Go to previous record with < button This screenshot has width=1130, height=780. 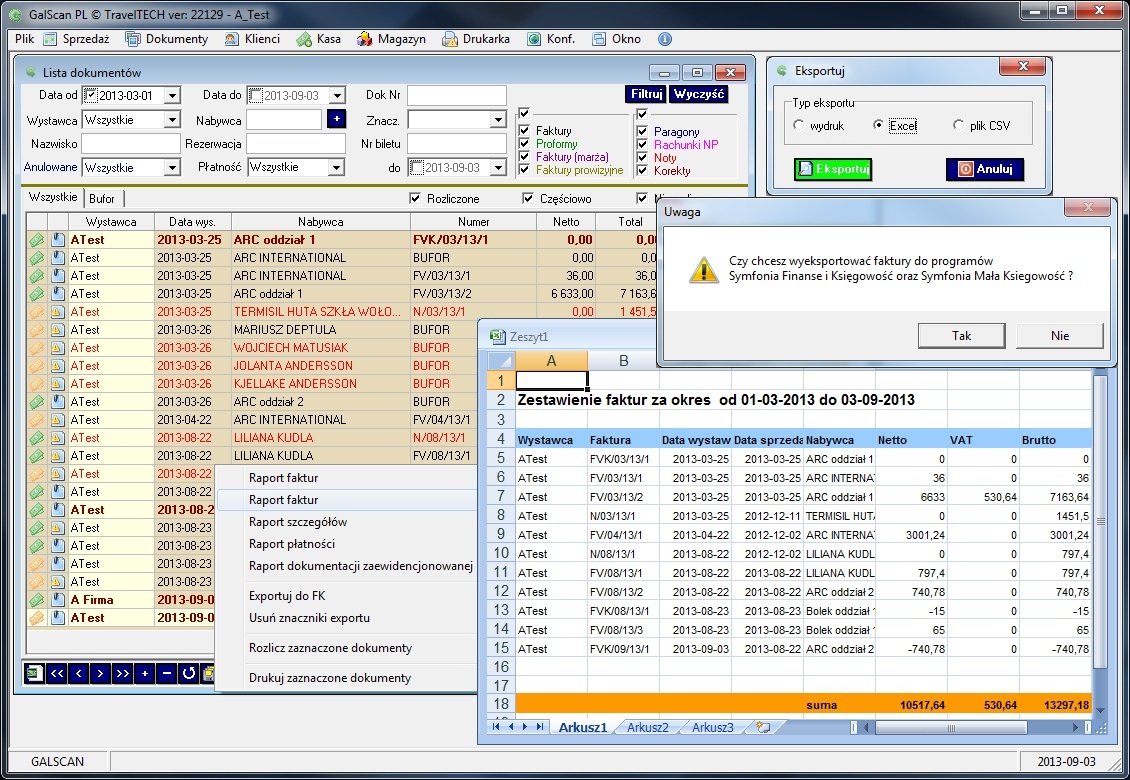(x=79, y=673)
